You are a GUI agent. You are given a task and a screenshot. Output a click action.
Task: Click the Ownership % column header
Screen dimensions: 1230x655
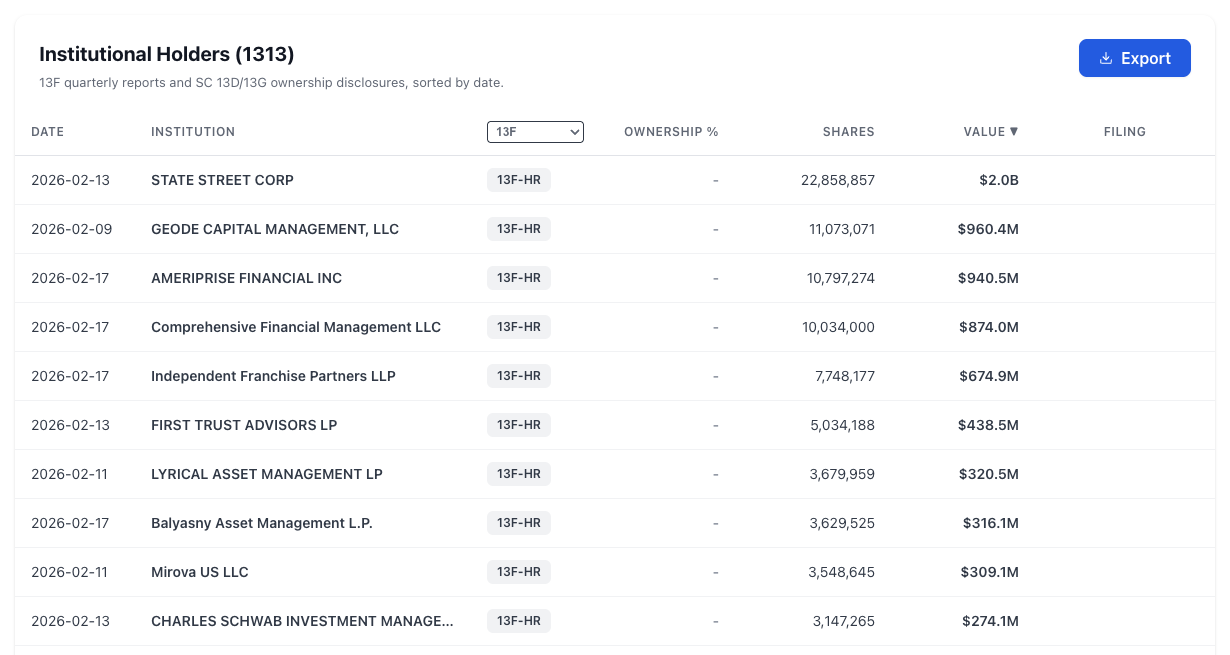pyautogui.click(x=671, y=132)
